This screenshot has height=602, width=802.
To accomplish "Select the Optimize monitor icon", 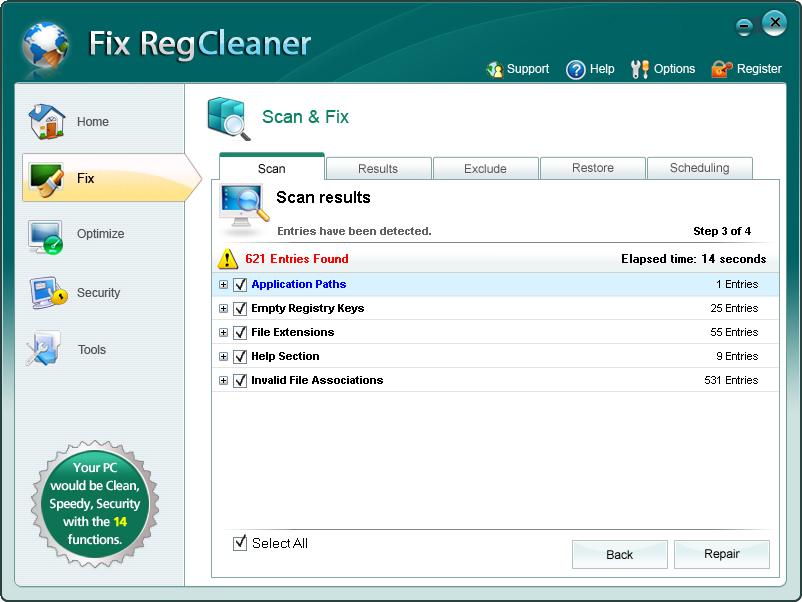I will 46,235.
